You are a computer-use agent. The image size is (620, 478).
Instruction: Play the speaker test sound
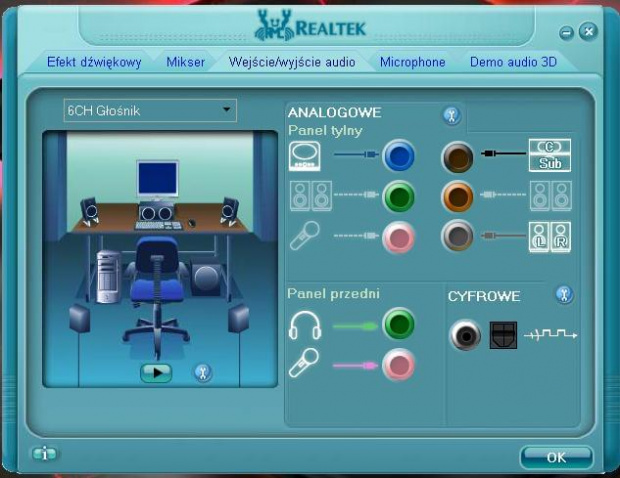click(156, 372)
